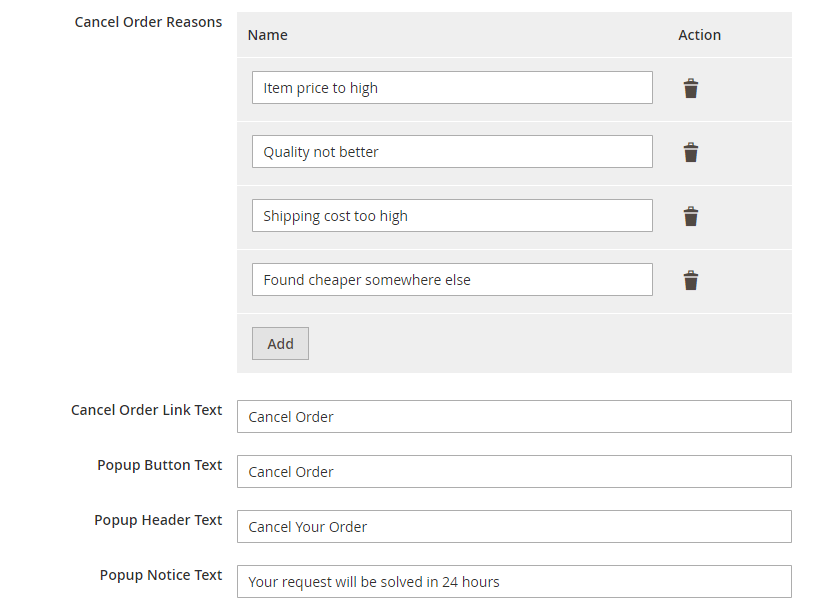This screenshot has height=614, width=816.
Task: Click the Popup Notice Text input
Action: pyautogui.click(x=514, y=582)
